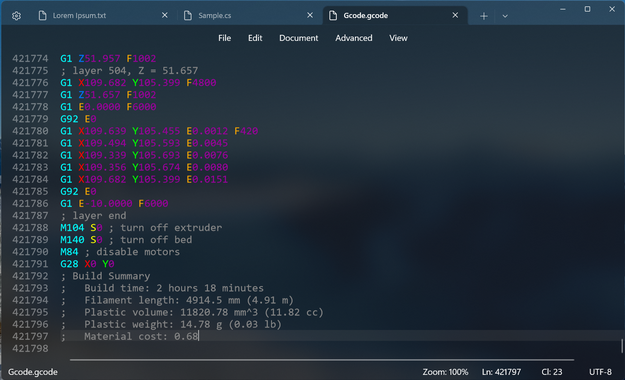The width and height of the screenshot is (625, 380).
Task: Close the Lorem Ipsum.txt tab
Action: coord(165,15)
